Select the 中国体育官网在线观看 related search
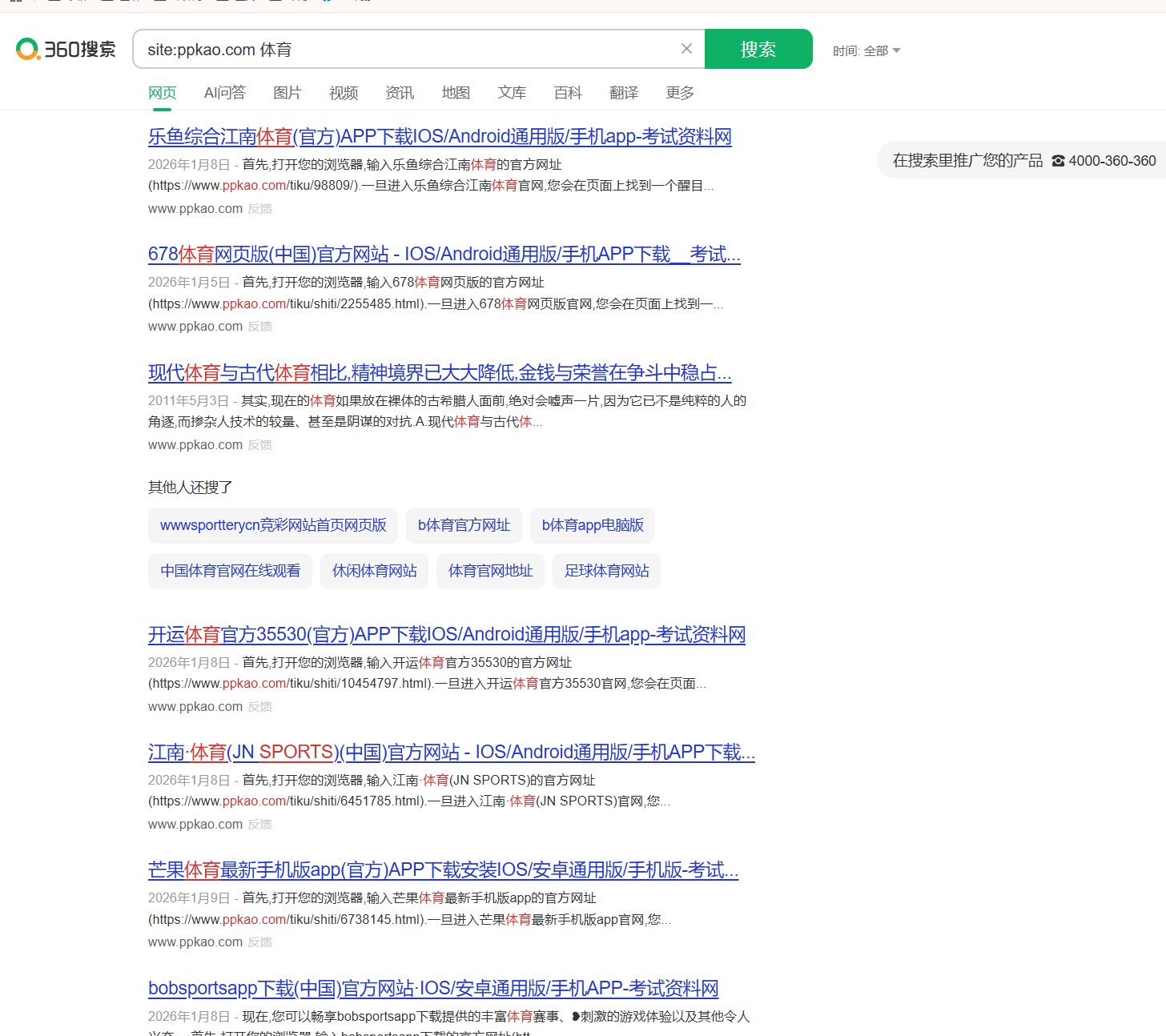 (x=230, y=571)
